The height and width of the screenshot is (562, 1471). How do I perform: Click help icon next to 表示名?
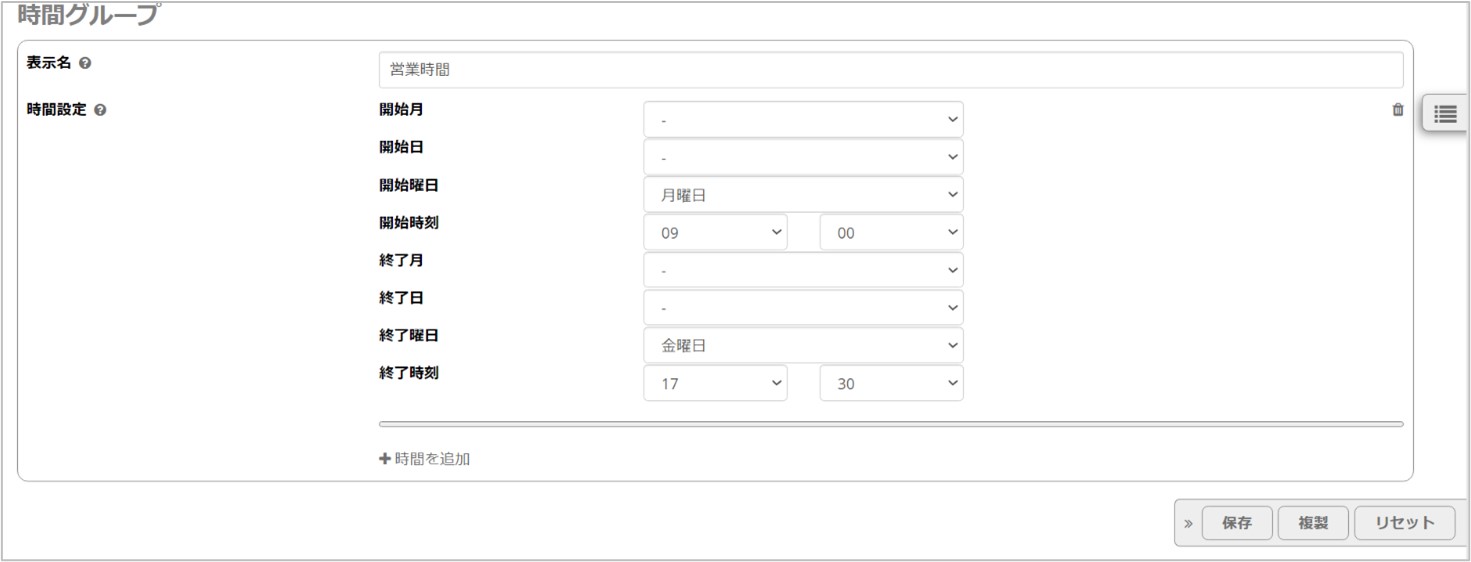pos(85,63)
